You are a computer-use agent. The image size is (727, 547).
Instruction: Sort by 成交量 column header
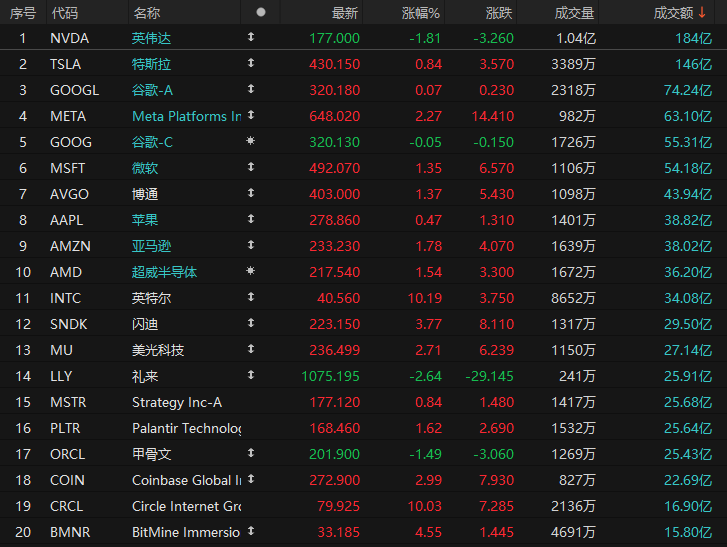[574, 12]
